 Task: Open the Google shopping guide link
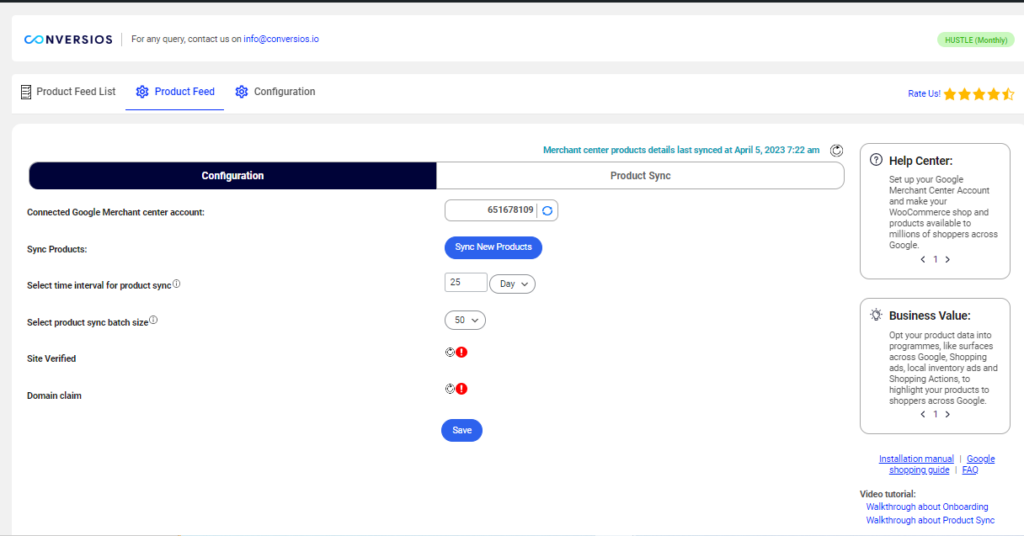(942, 464)
